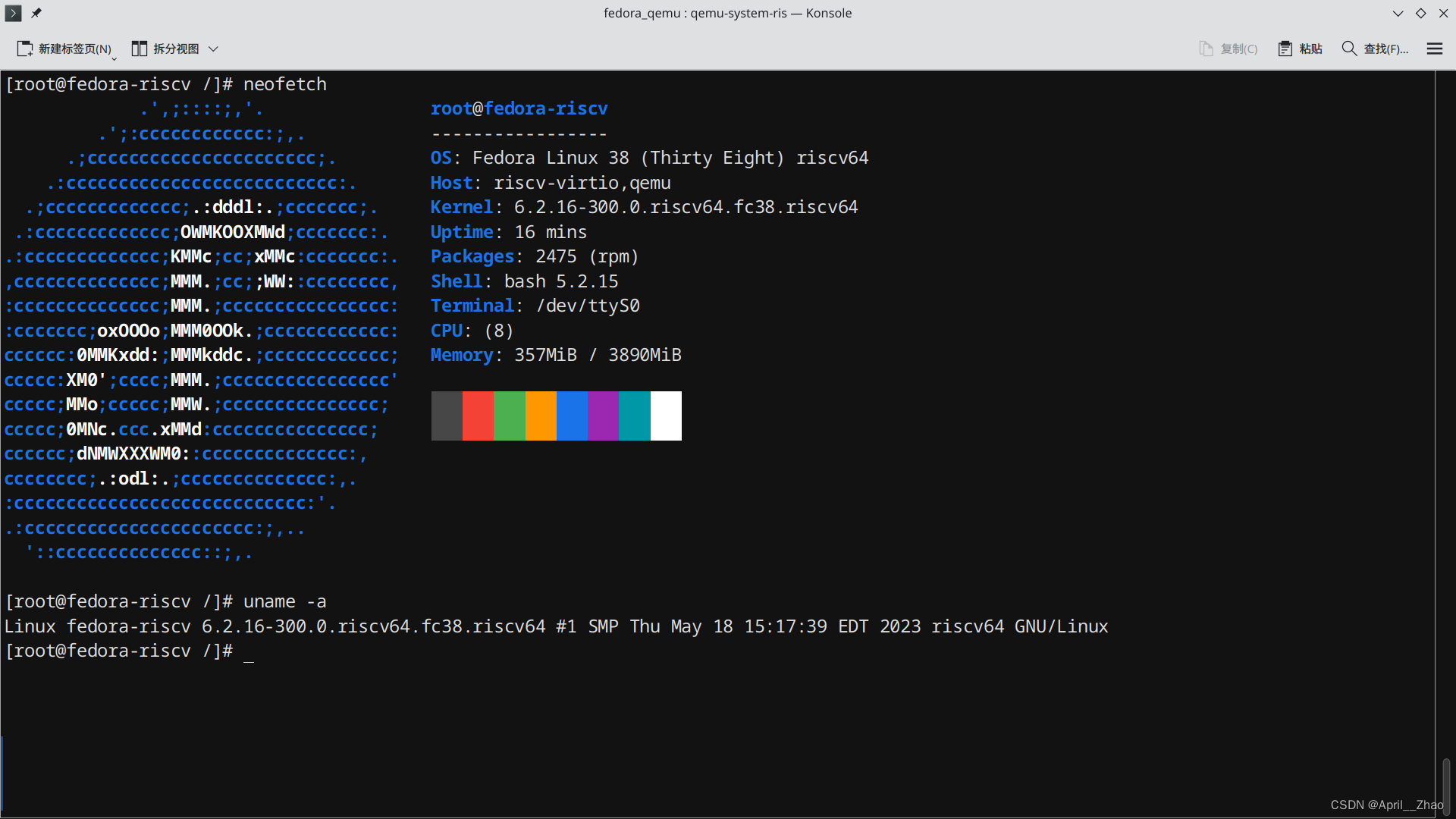Click the Copy (复制) toolbar icon
The height and width of the screenshot is (819, 1456).
click(1206, 49)
